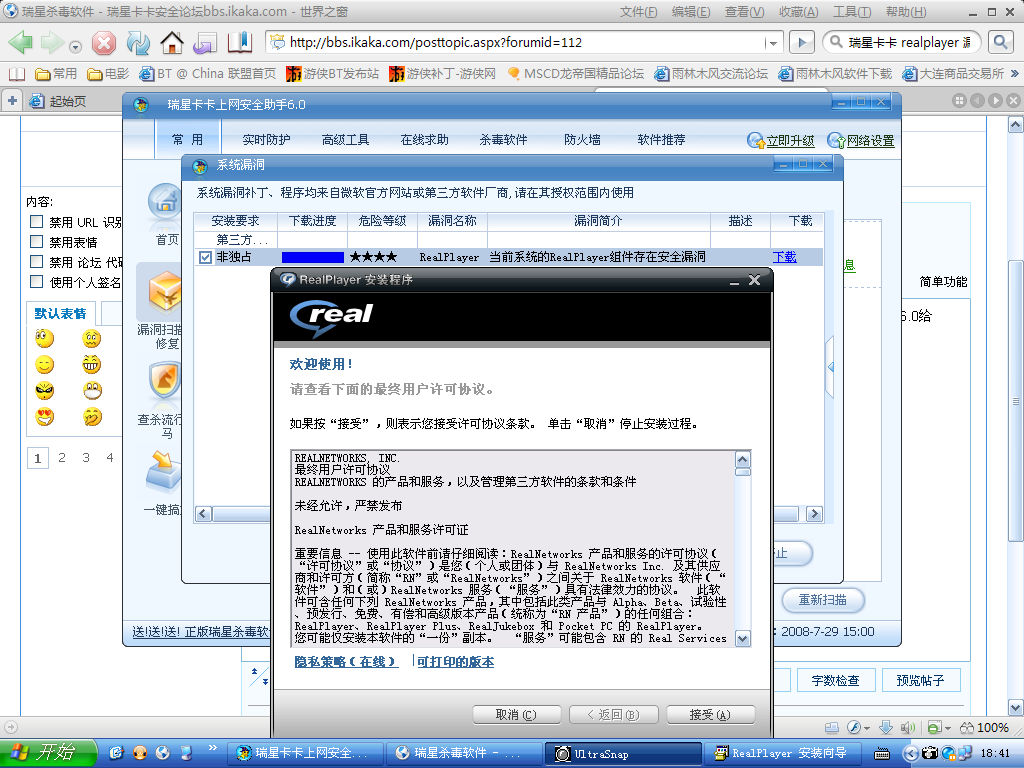Open UltraSnap taskbar item
The height and width of the screenshot is (768, 1024).
[x=623, y=754]
